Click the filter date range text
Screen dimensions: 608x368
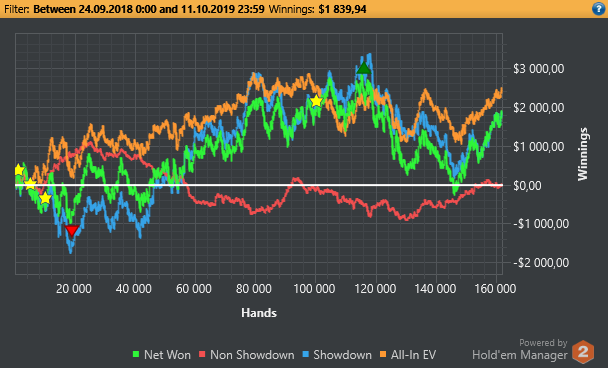pos(149,9)
